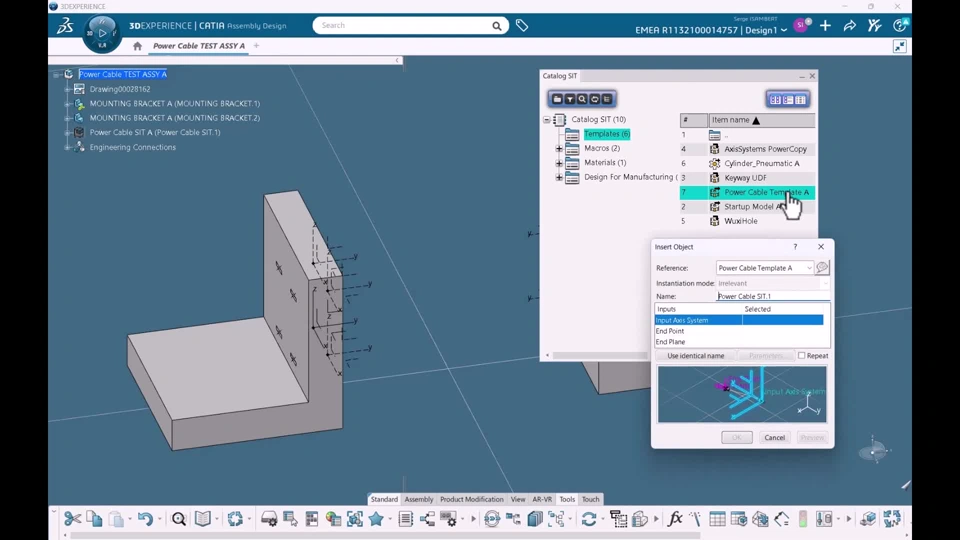
Task: Switch to list-detail view in Catalog SIT
Action: pos(788,100)
